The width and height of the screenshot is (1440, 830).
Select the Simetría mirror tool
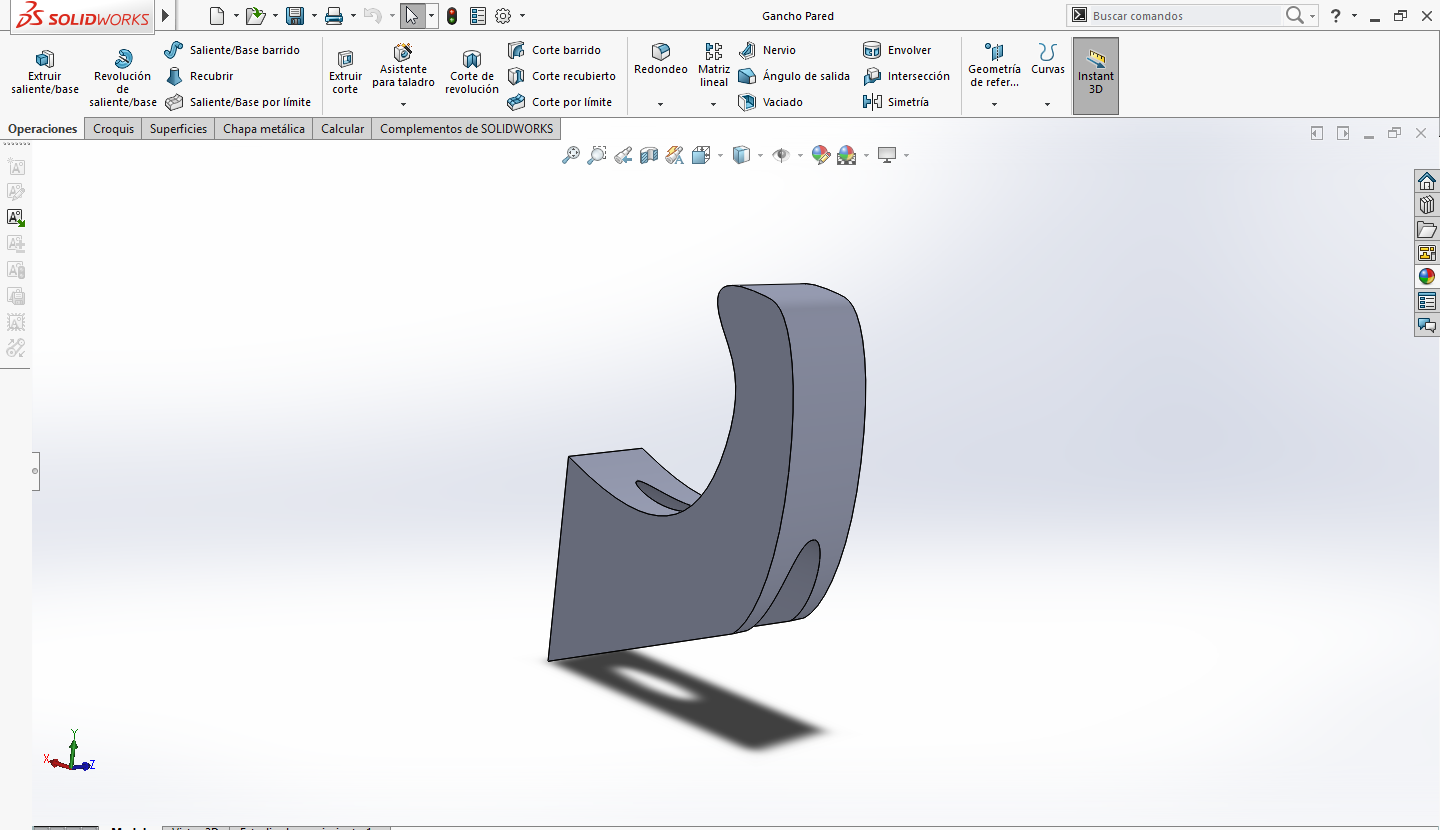(x=896, y=102)
